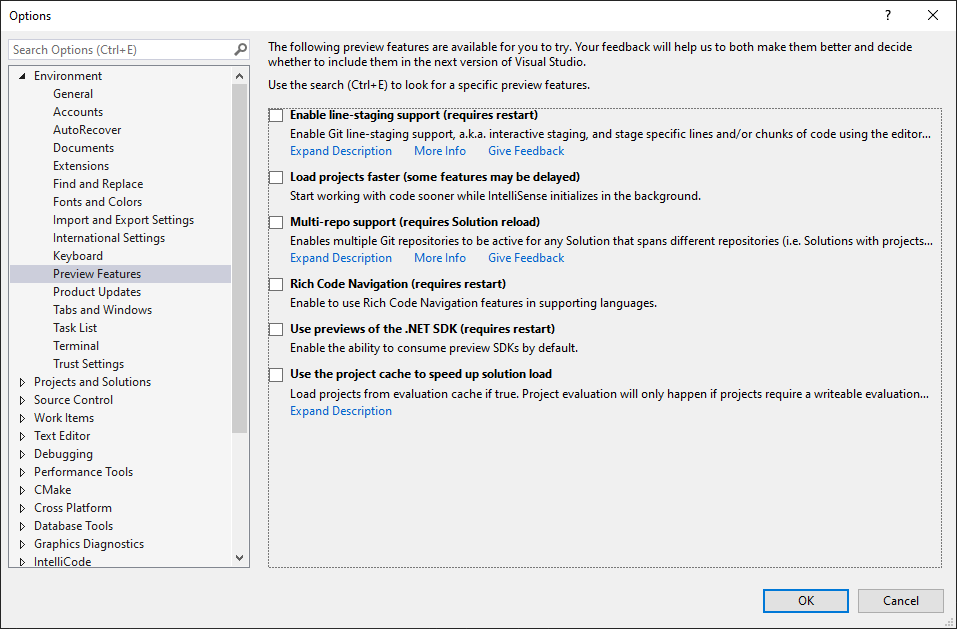This screenshot has height=629, width=957.
Task: Select Terminal in the options tree
Action: click(76, 346)
